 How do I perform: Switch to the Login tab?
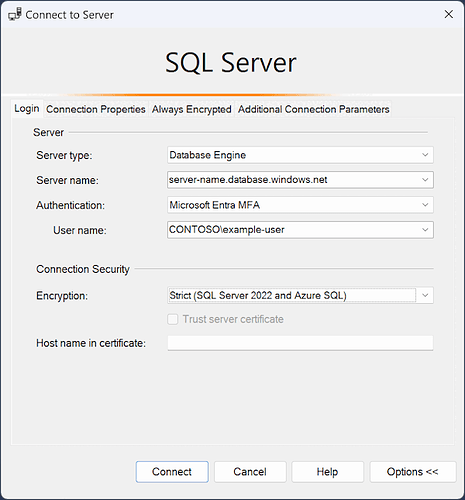27,108
